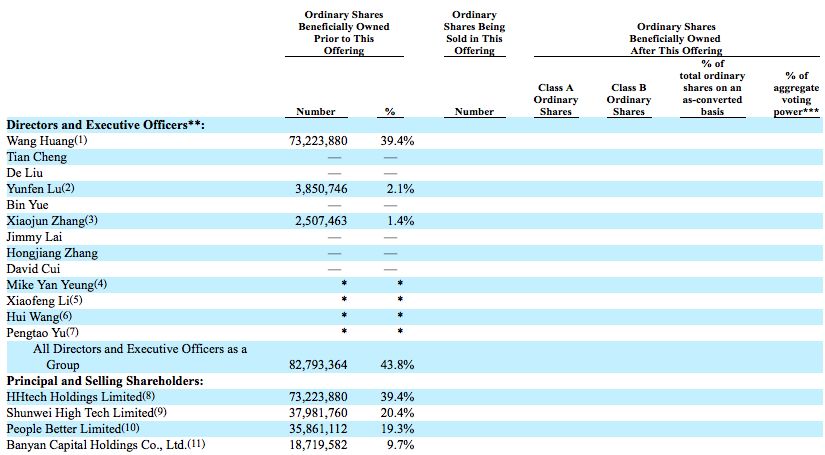
Task: Select Yunfen Lu(2) name cell
Action: [x=41, y=189]
